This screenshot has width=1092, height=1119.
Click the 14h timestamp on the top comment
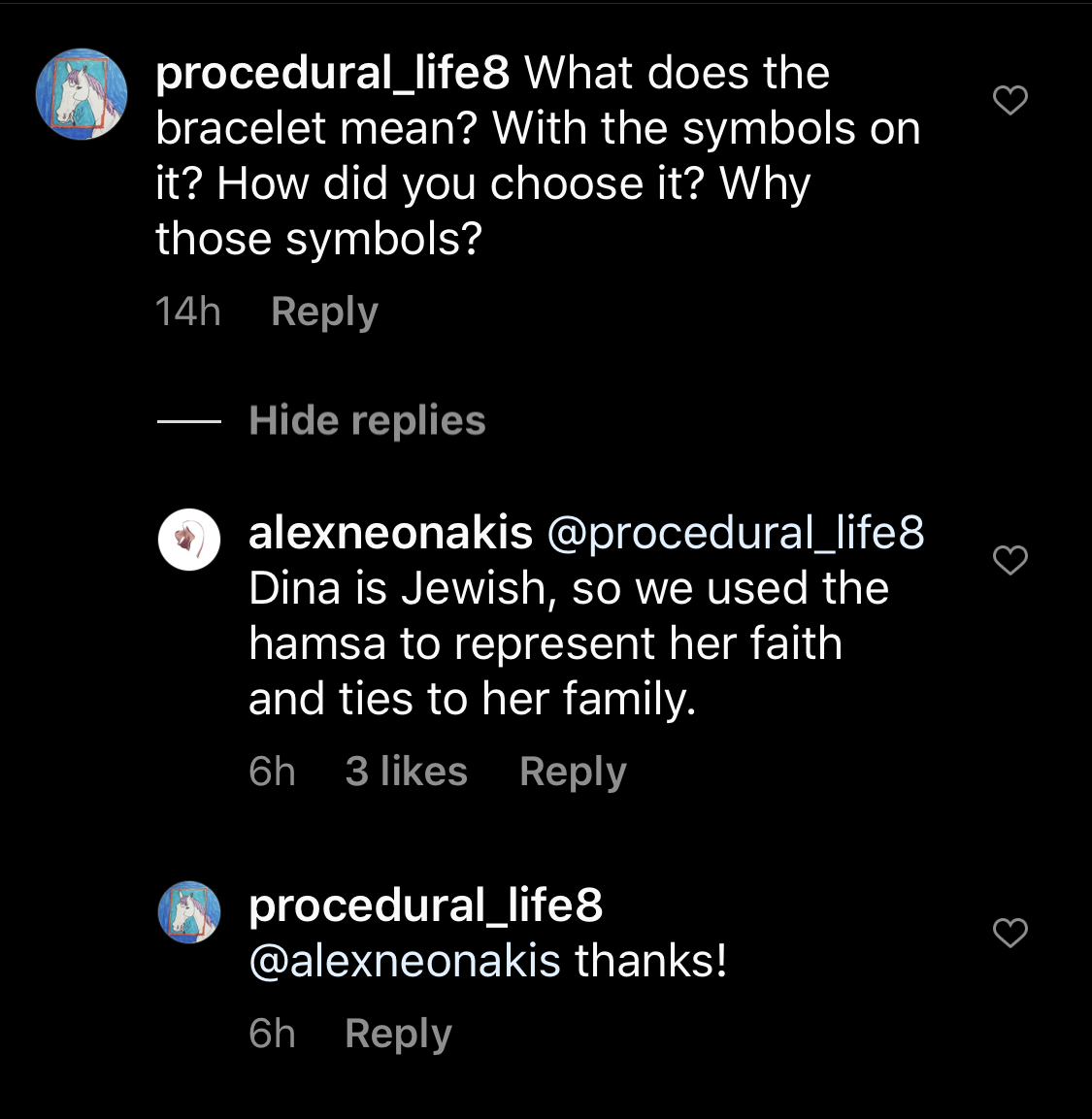pos(188,312)
